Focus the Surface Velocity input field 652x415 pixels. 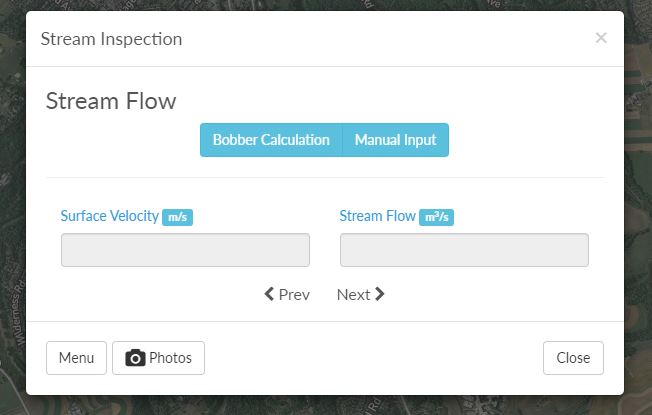(185, 250)
